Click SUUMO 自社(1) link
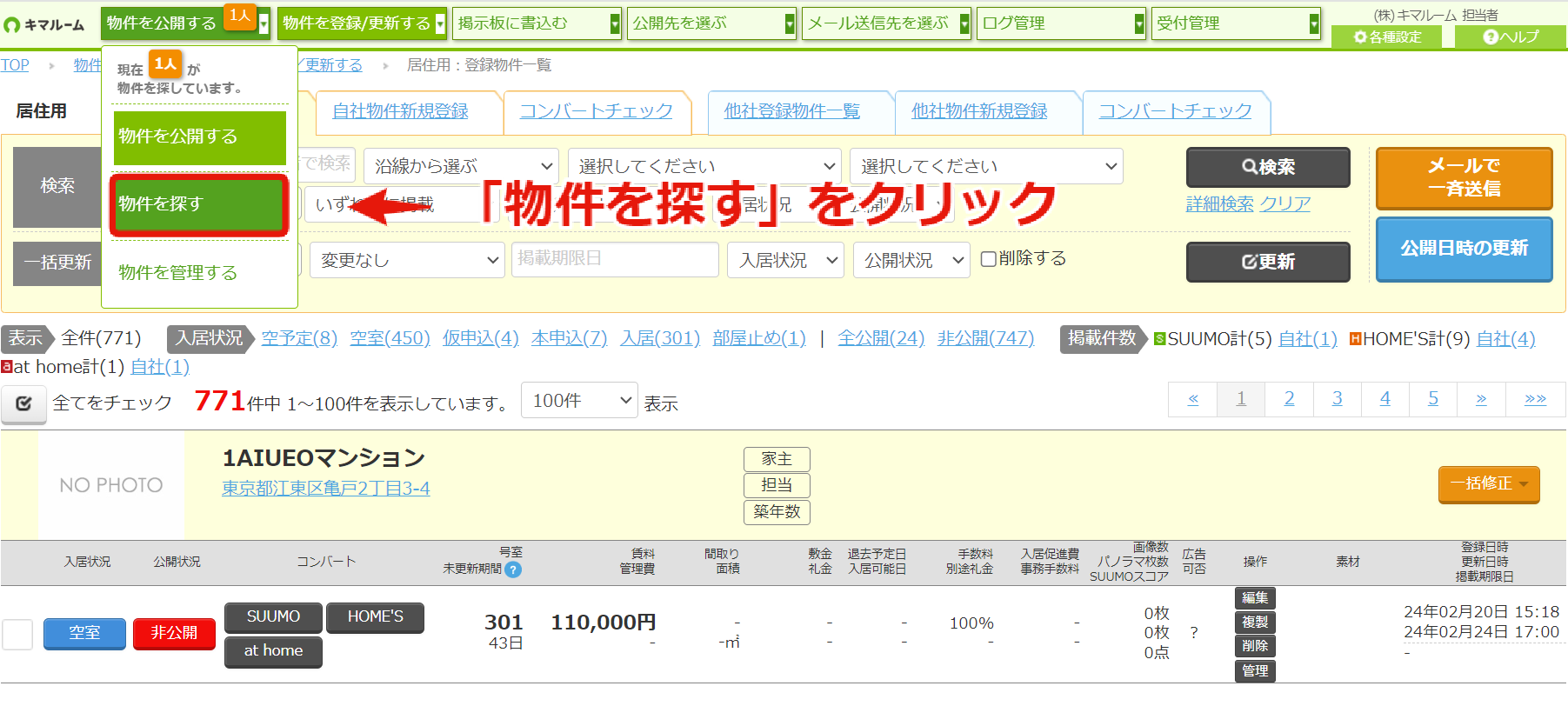Screen dimensions: 1568x706 pyautogui.click(x=1307, y=339)
